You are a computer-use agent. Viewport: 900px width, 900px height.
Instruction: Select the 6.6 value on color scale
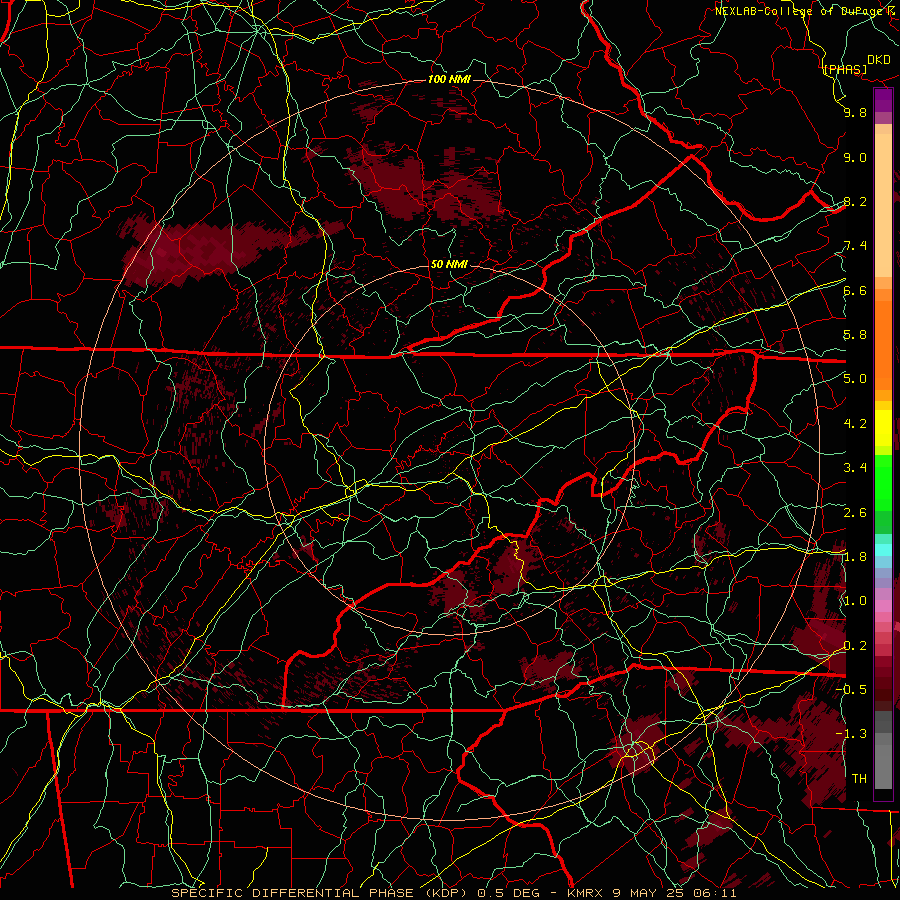855,290
